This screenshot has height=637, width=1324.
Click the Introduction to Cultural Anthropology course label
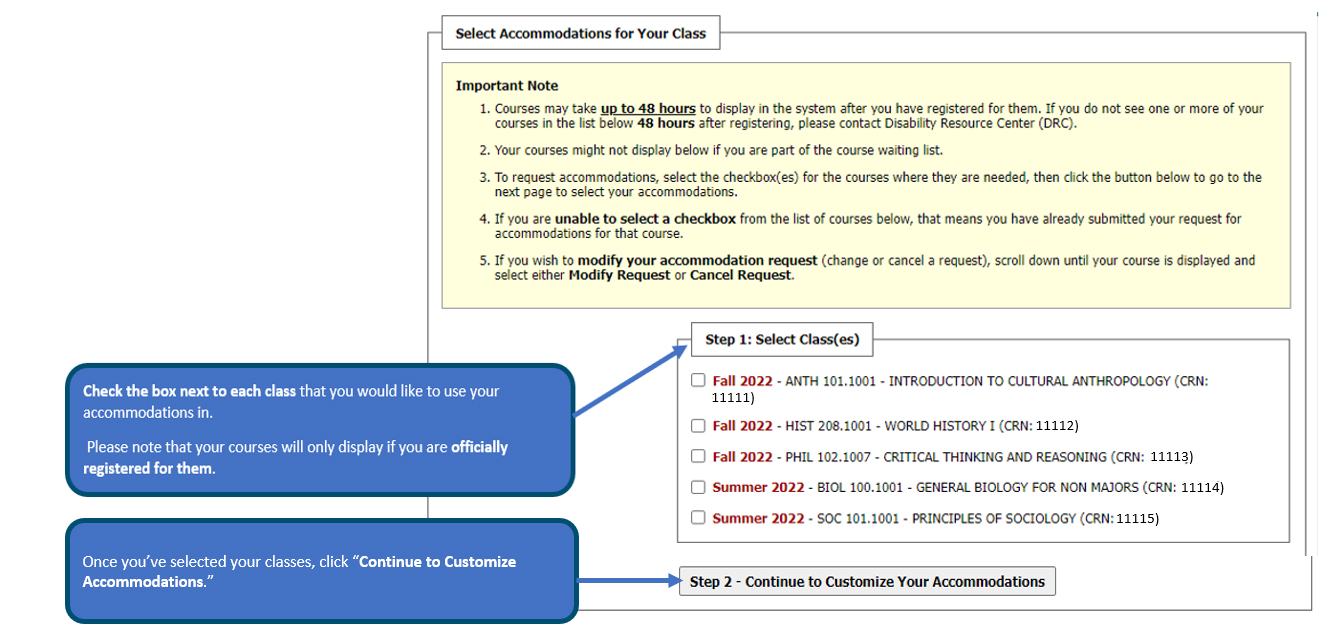point(1028,381)
